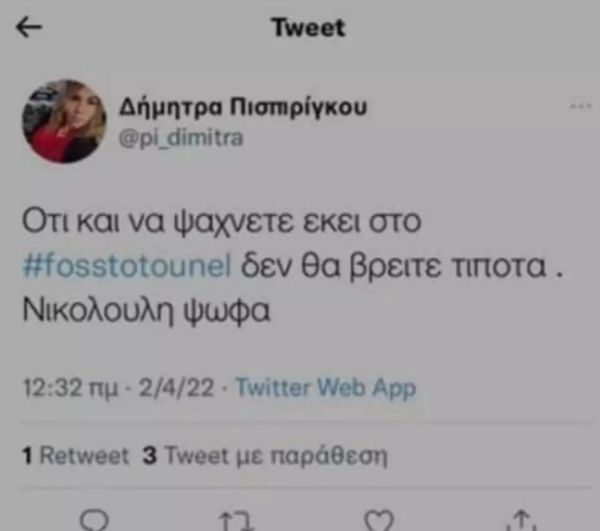View the 3 Tweet με παράθεση list

coord(265,456)
